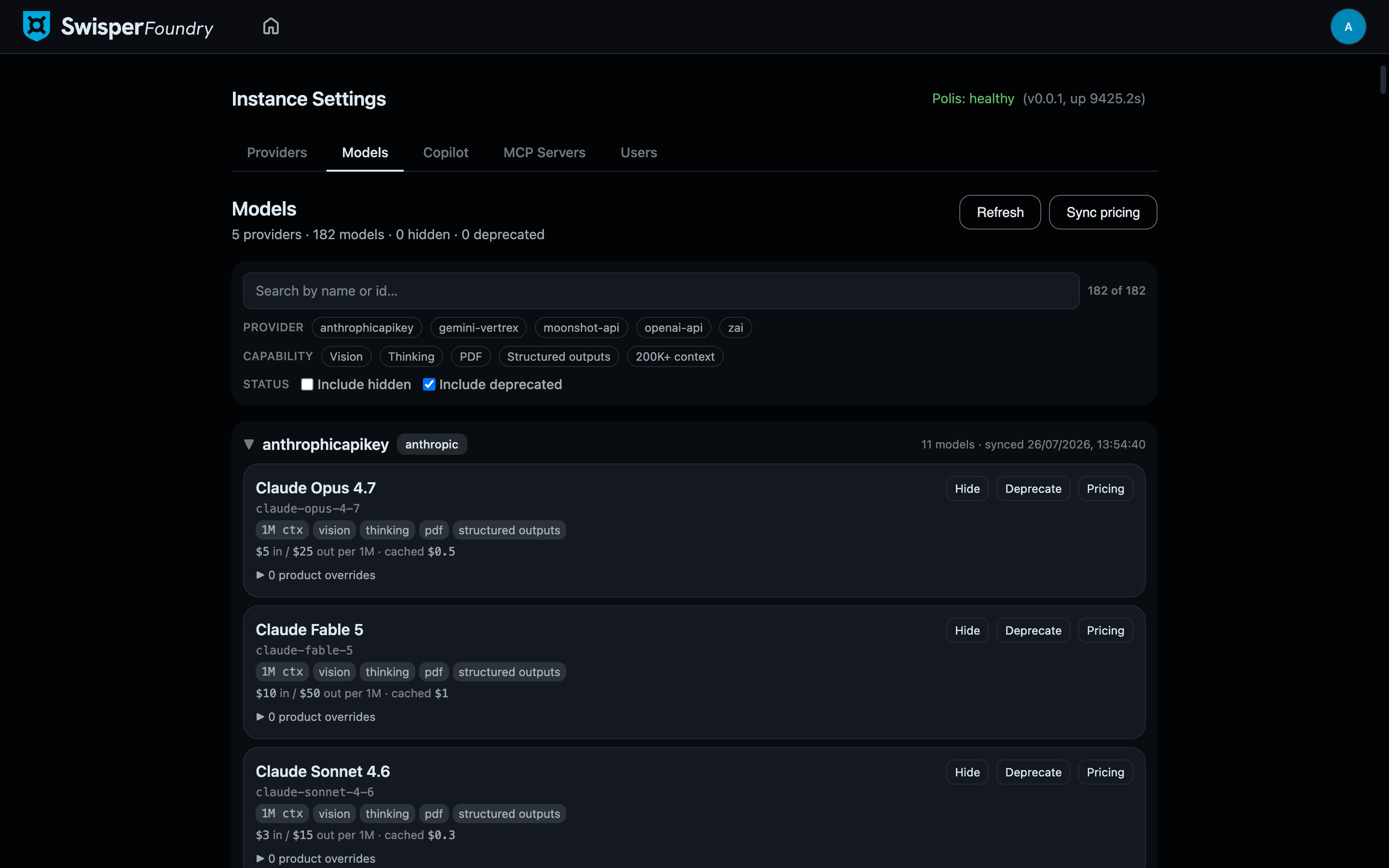The width and height of the screenshot is (1389, 868).
Task: Click the "182 of 182" result count
Action: [1117, 291]
